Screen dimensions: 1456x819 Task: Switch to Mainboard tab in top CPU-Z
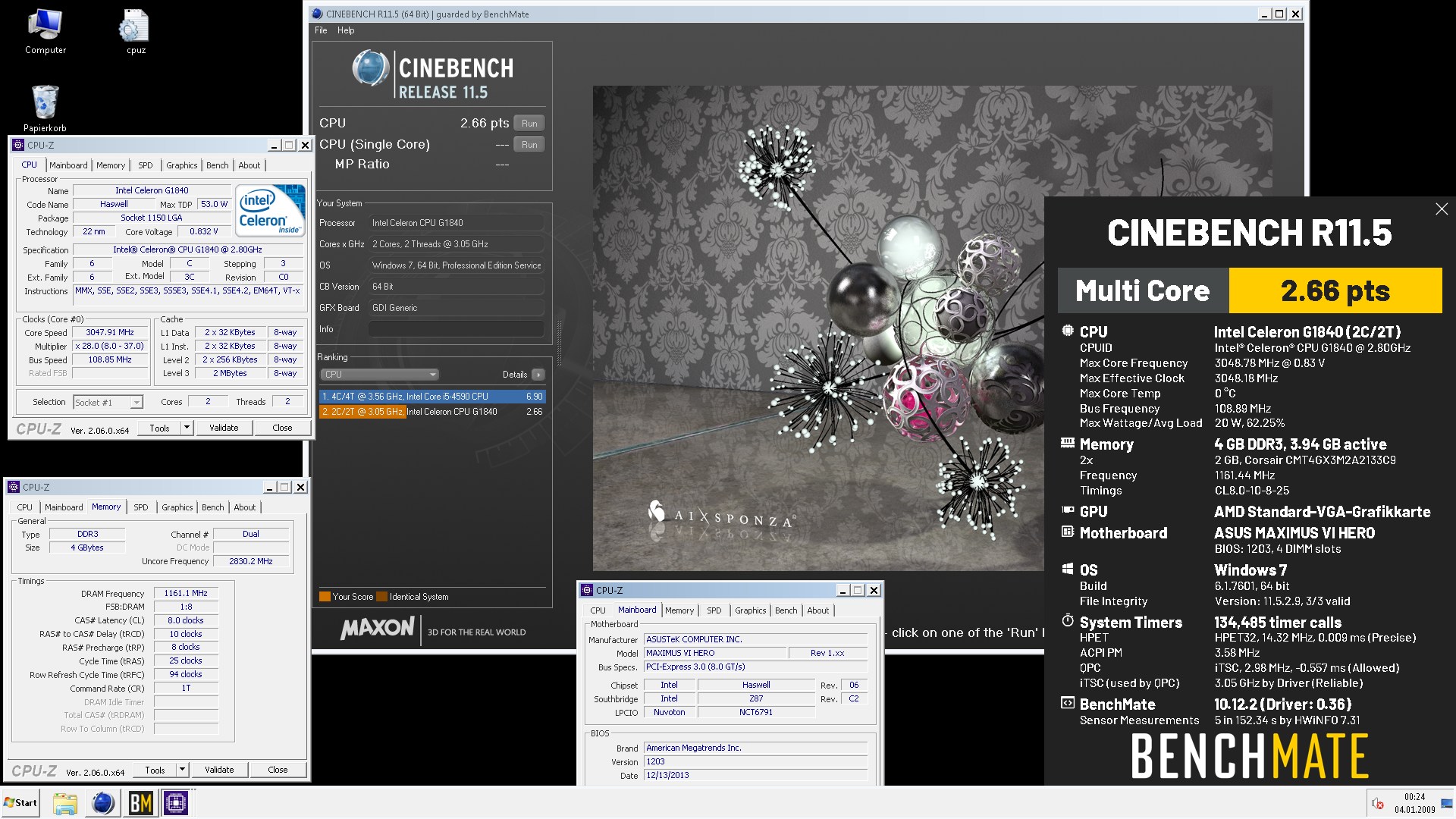click(68, 165)
